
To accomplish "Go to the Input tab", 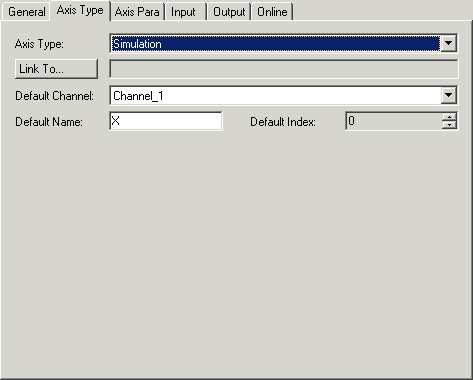I will point(185,12).
